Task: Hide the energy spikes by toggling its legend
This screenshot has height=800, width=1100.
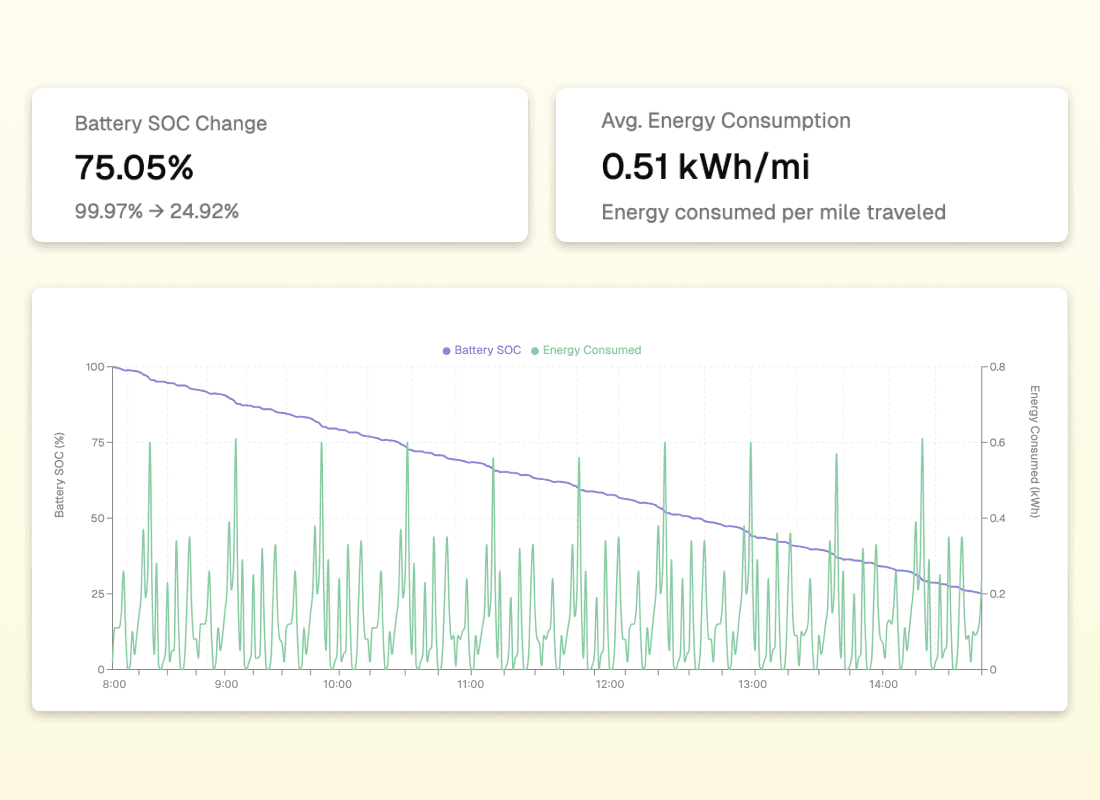Action: tap(586, 351)
